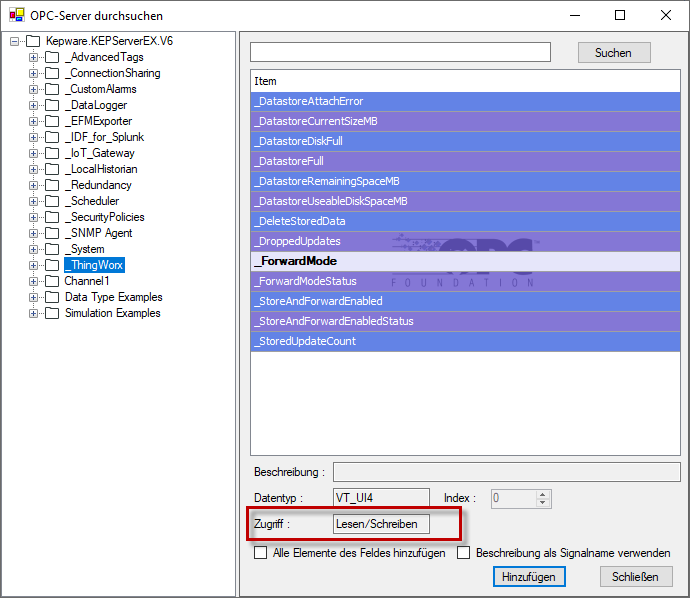Screen dimensions: 690x598
Task: Click the Zugriff field showing Lesen/Schreiben
Action: (x=381, y=524)
